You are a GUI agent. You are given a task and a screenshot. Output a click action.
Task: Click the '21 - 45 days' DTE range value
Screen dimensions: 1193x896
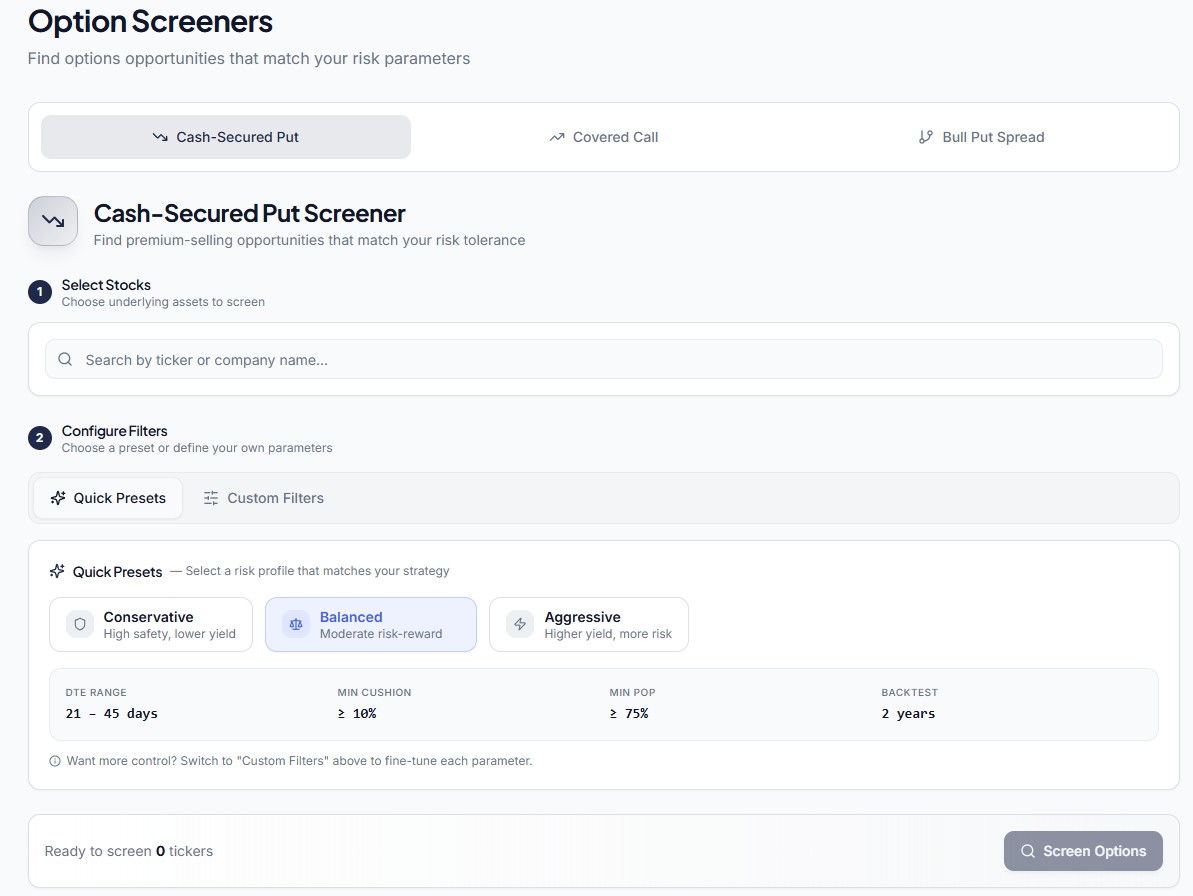(112, 713)
